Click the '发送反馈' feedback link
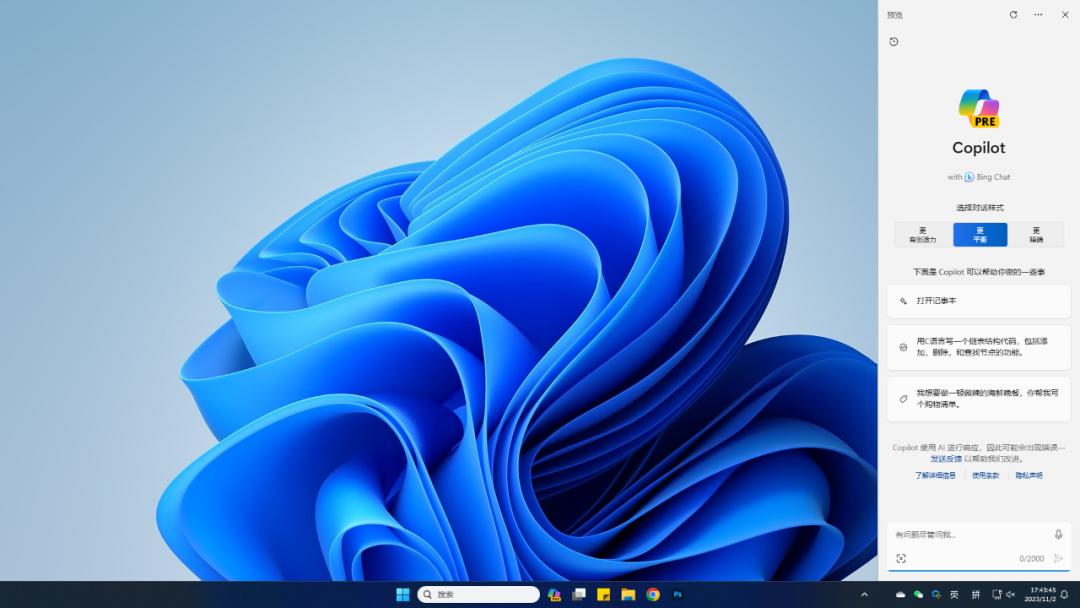This screenshot has height=608, width=1080. (946, 459)
